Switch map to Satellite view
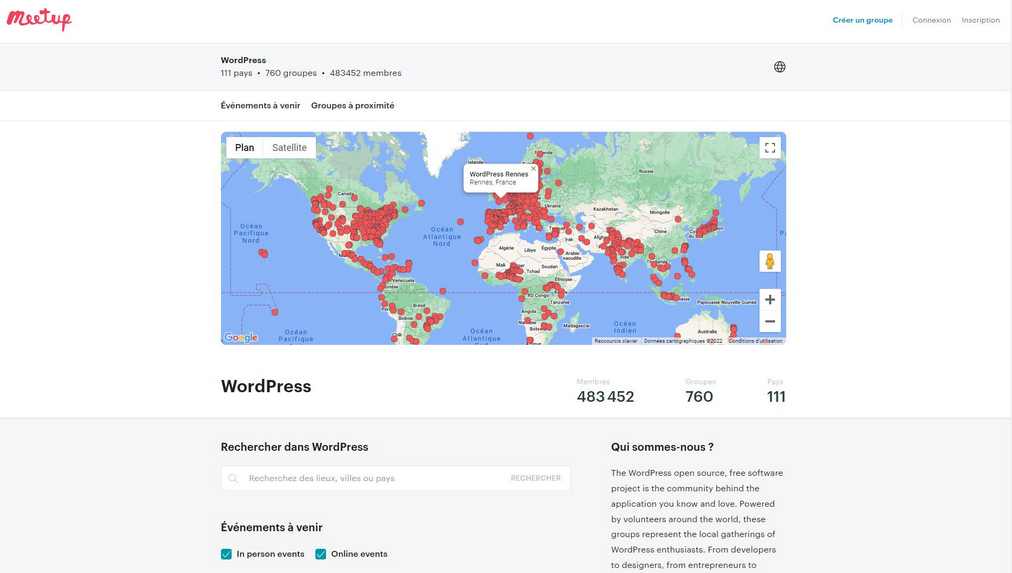The image size is (1012, 573). 289,148
